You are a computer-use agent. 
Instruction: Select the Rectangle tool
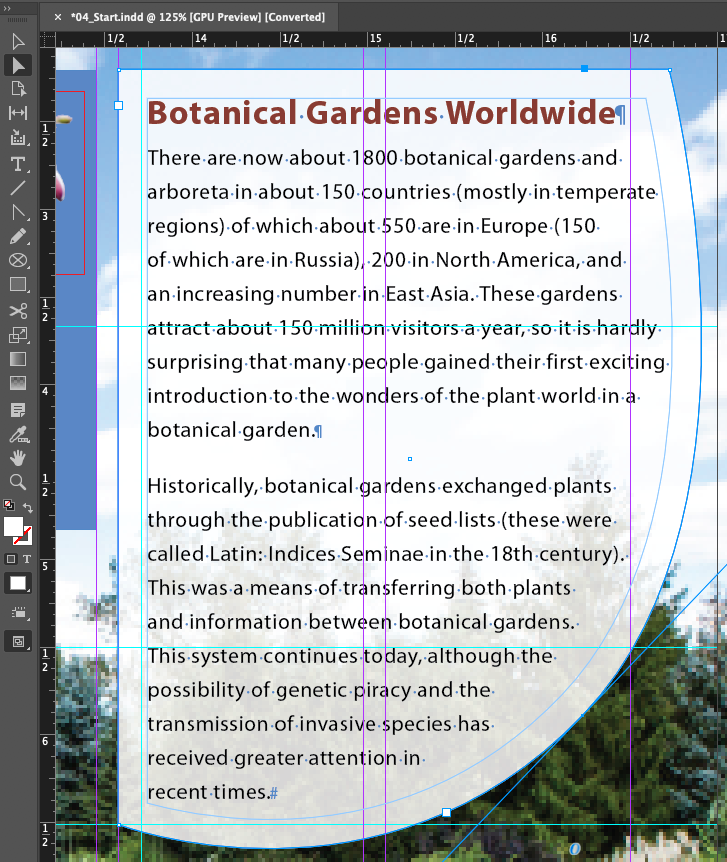[x=18, y=285]
